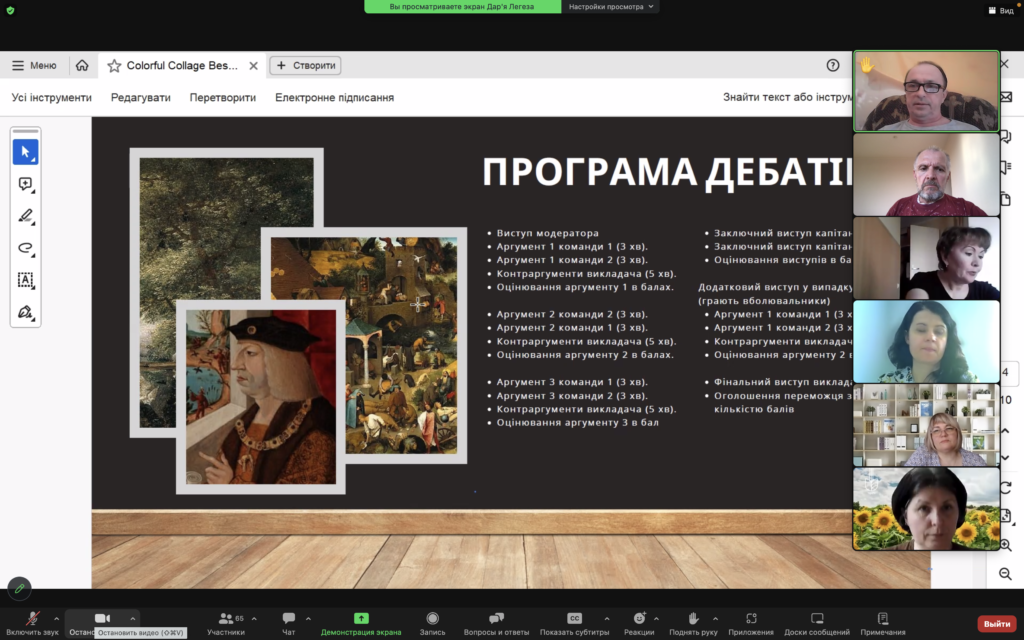Open the help question mark icon
The height and width of the screenshot is (640, 1024).
point(833,65)
